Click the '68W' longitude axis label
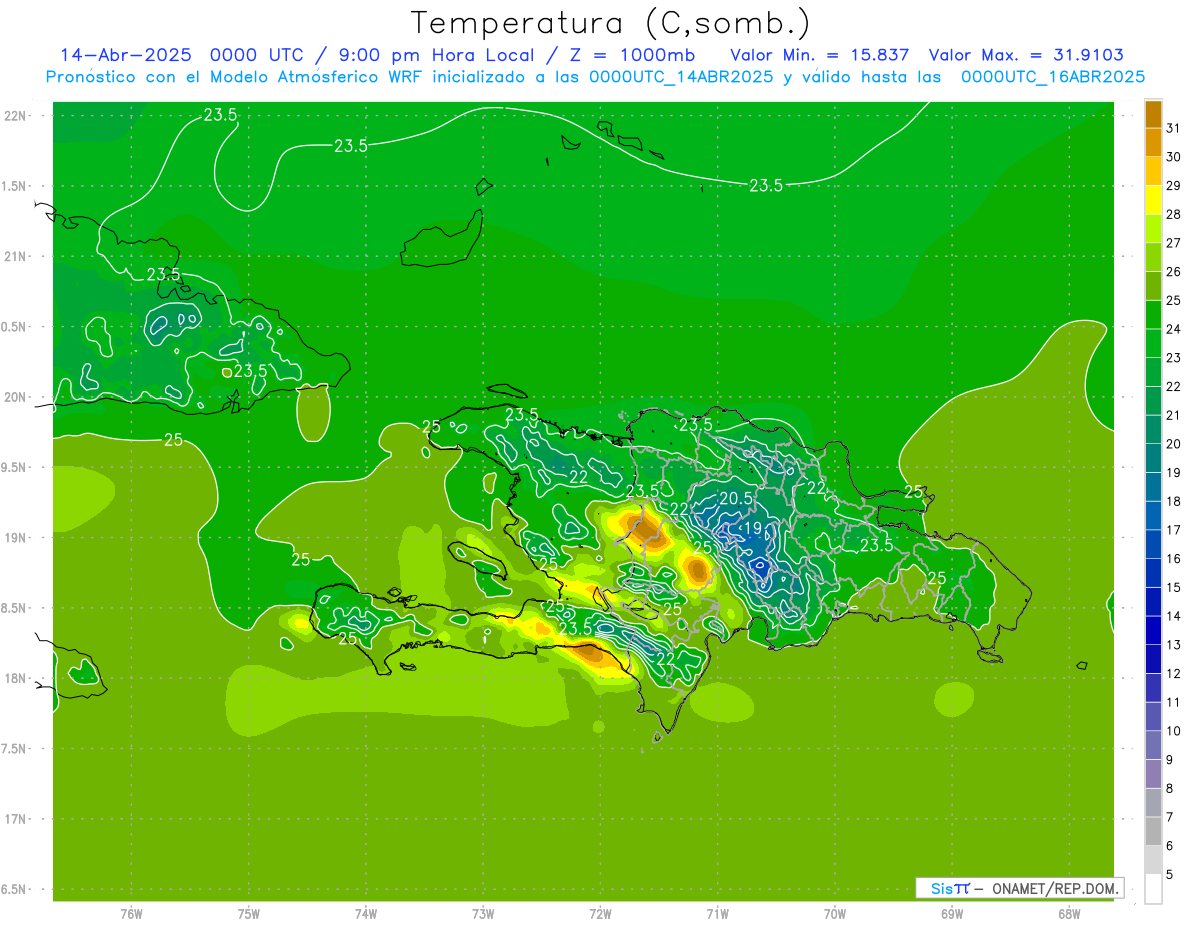The image size is (1200, 927). pos(1068,914)
